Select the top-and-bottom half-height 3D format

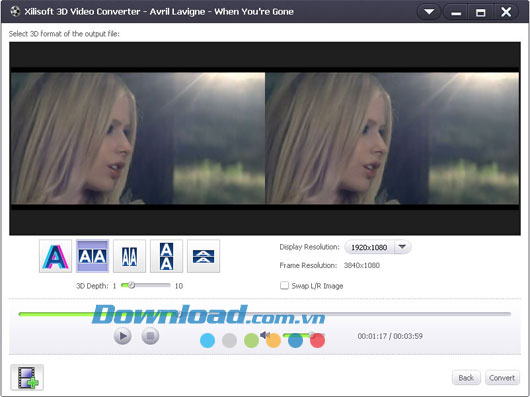point(203,256)
